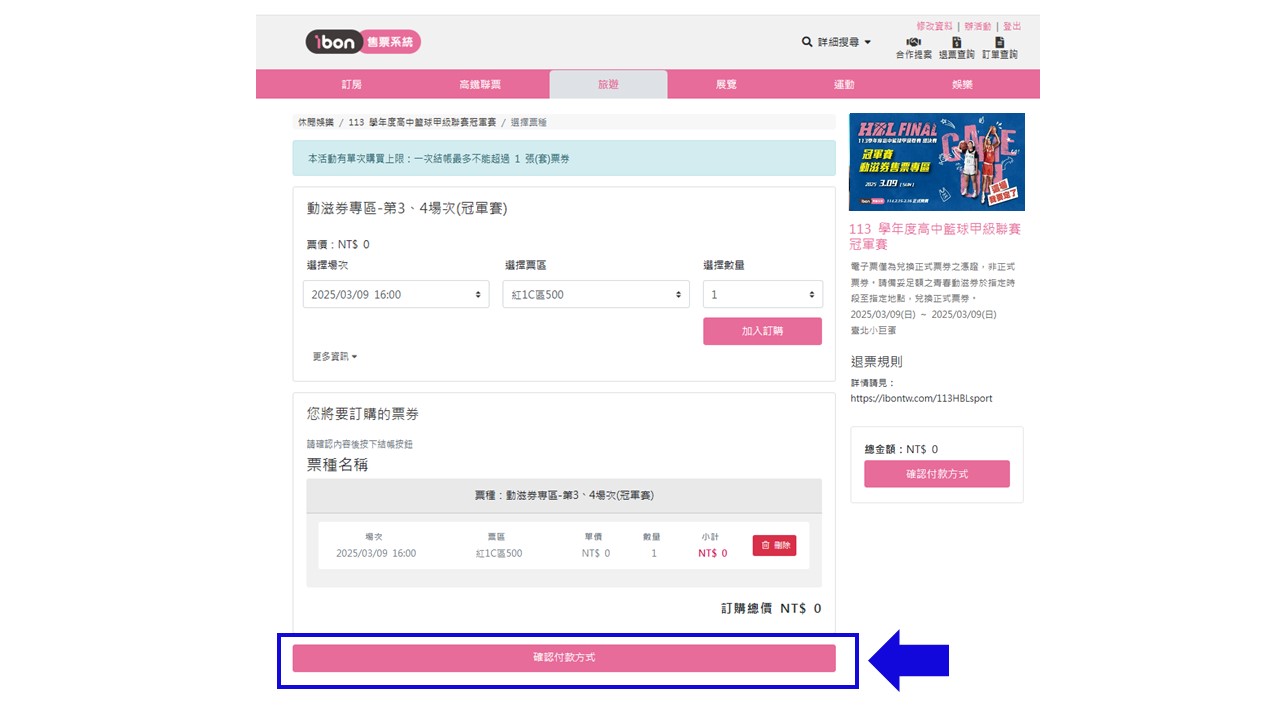The width and height of the screenshot is (1280, 720).
Task: Switch to the 高鐵聯票 tab
Action: pos(480,85)
